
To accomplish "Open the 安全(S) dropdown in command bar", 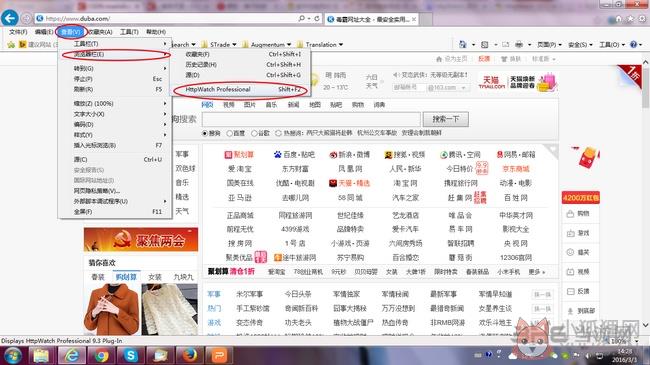I will pyautogui.click(x=580, y=44).
